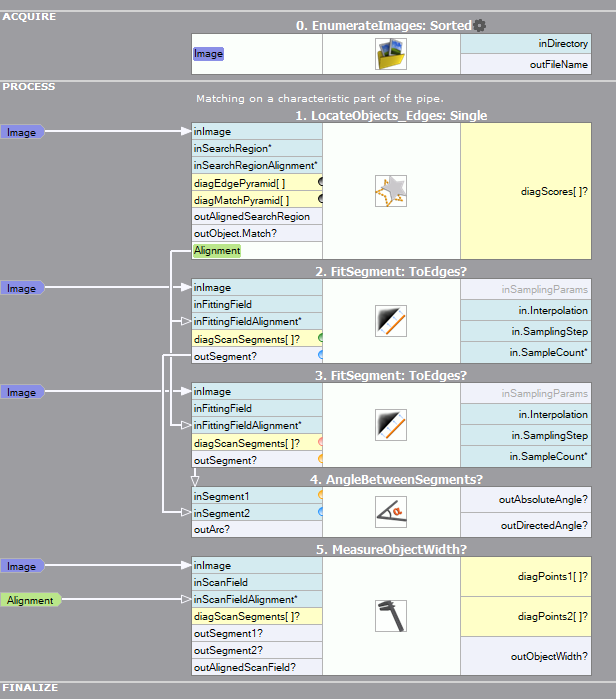616x699 pixels.
Task: Click the MeasureObjectWidth caliper icon
Action: (391, 616)
